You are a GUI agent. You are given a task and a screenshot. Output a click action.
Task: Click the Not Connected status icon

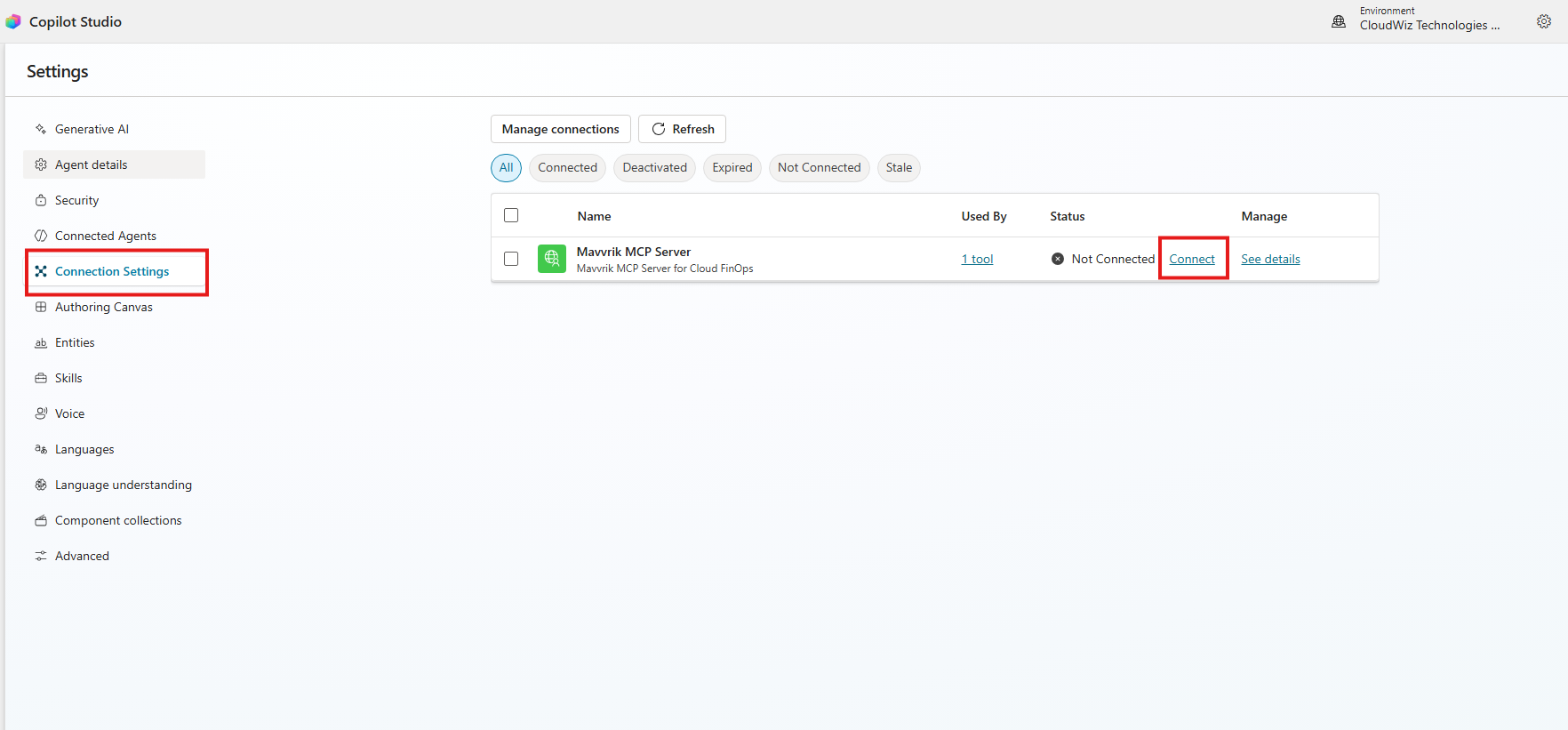tap(1058, 259)
